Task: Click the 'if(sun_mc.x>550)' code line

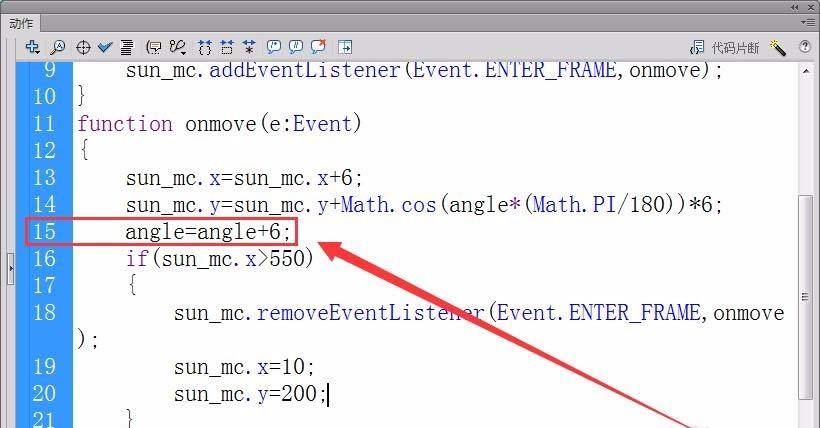Action: [220, 258]
